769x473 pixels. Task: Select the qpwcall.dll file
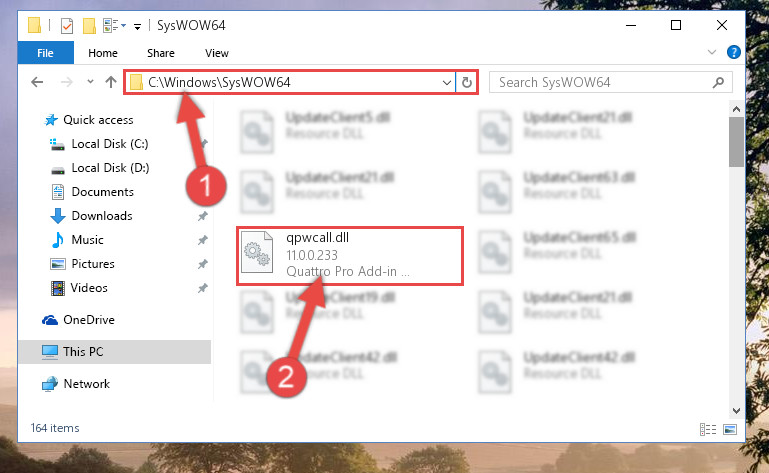coord(349,255)
